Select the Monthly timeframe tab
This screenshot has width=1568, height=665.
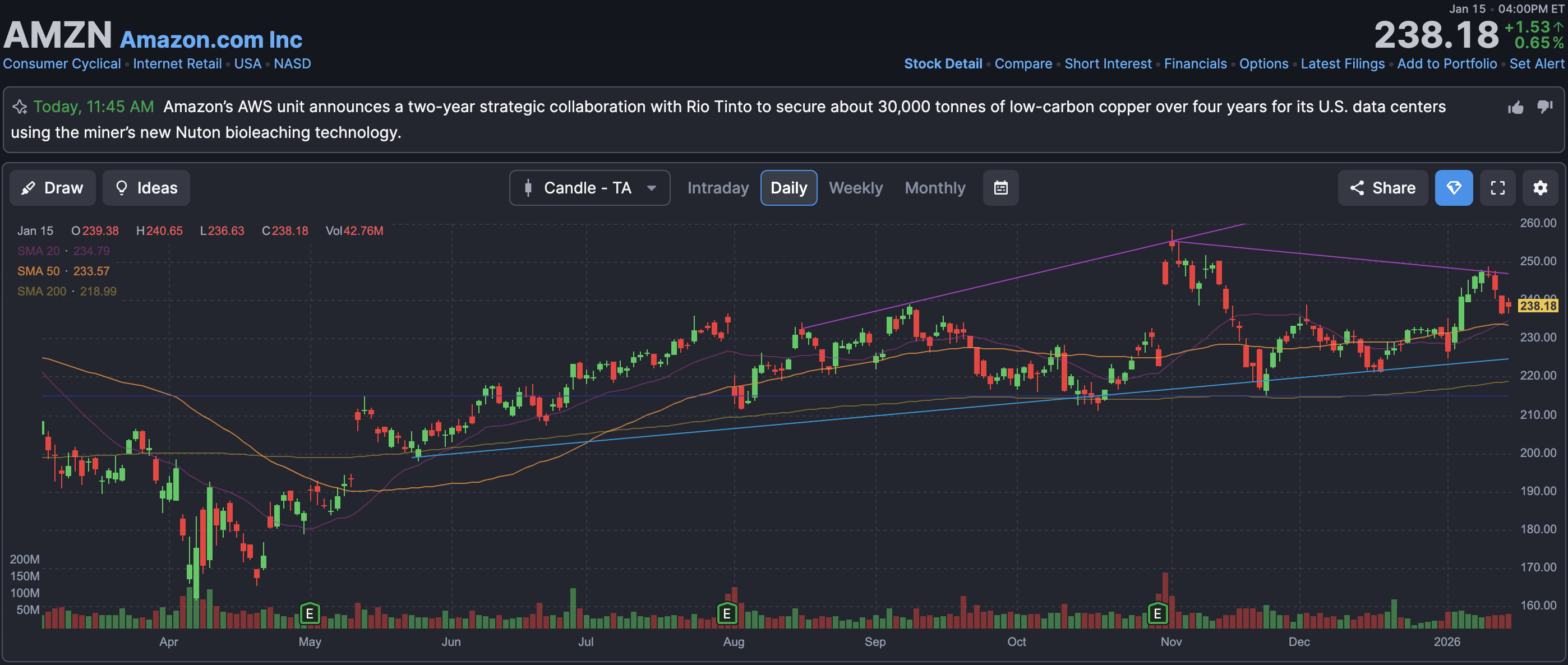934,188
